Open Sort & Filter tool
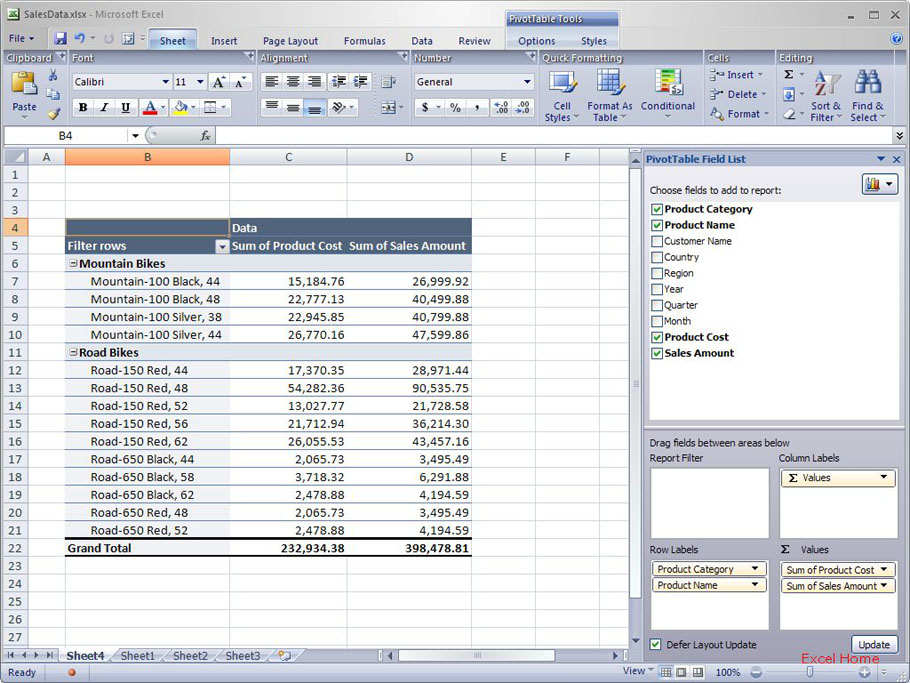Image resolution: width=910 pixels, height=683 pixels. coord(826,84)
